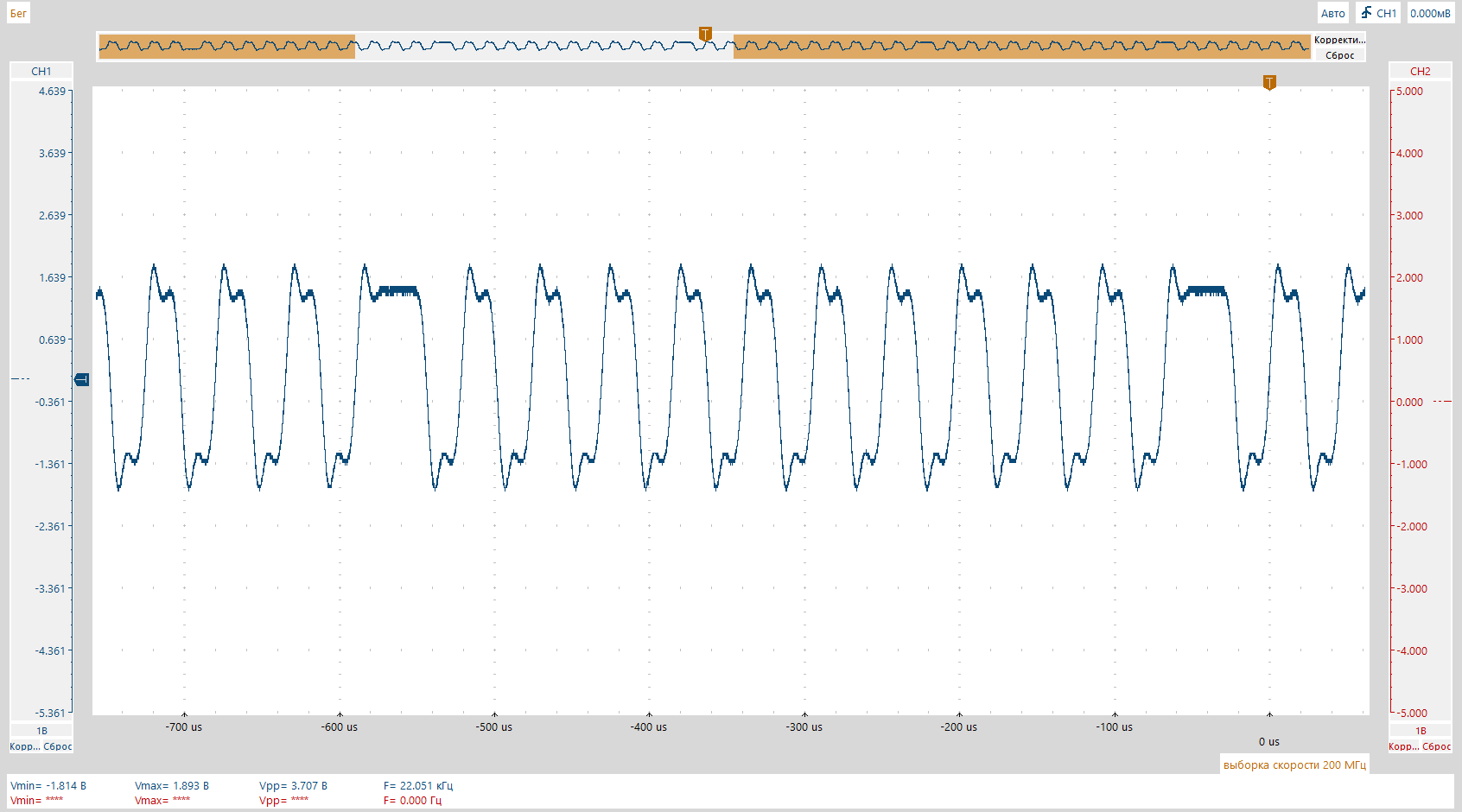Viewport: 1462px width, 812px height.
Task: Click the -5.361 value on CH1 scale
Action: click(50, 713)
